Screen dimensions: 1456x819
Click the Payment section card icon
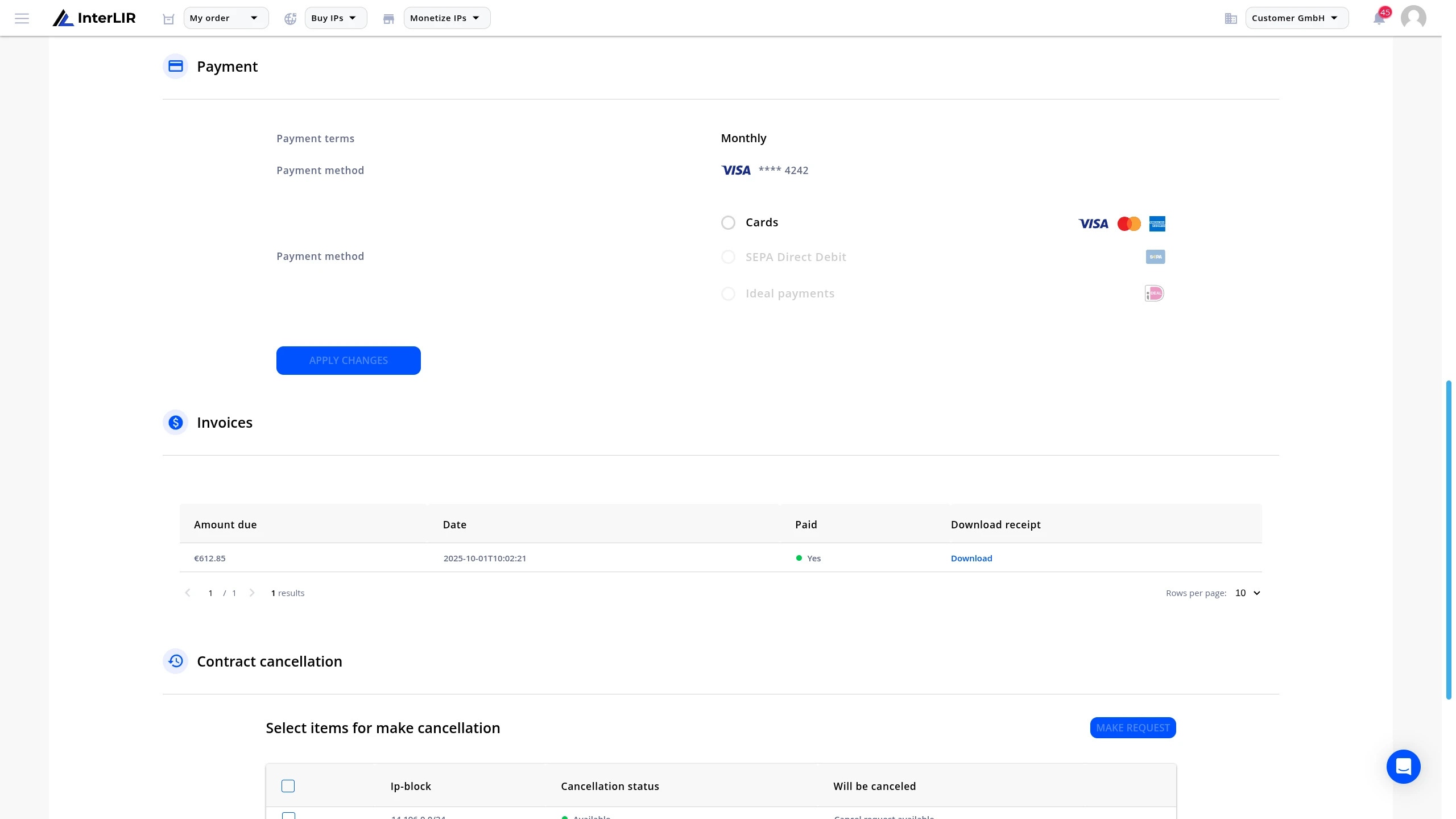[176, 67]
